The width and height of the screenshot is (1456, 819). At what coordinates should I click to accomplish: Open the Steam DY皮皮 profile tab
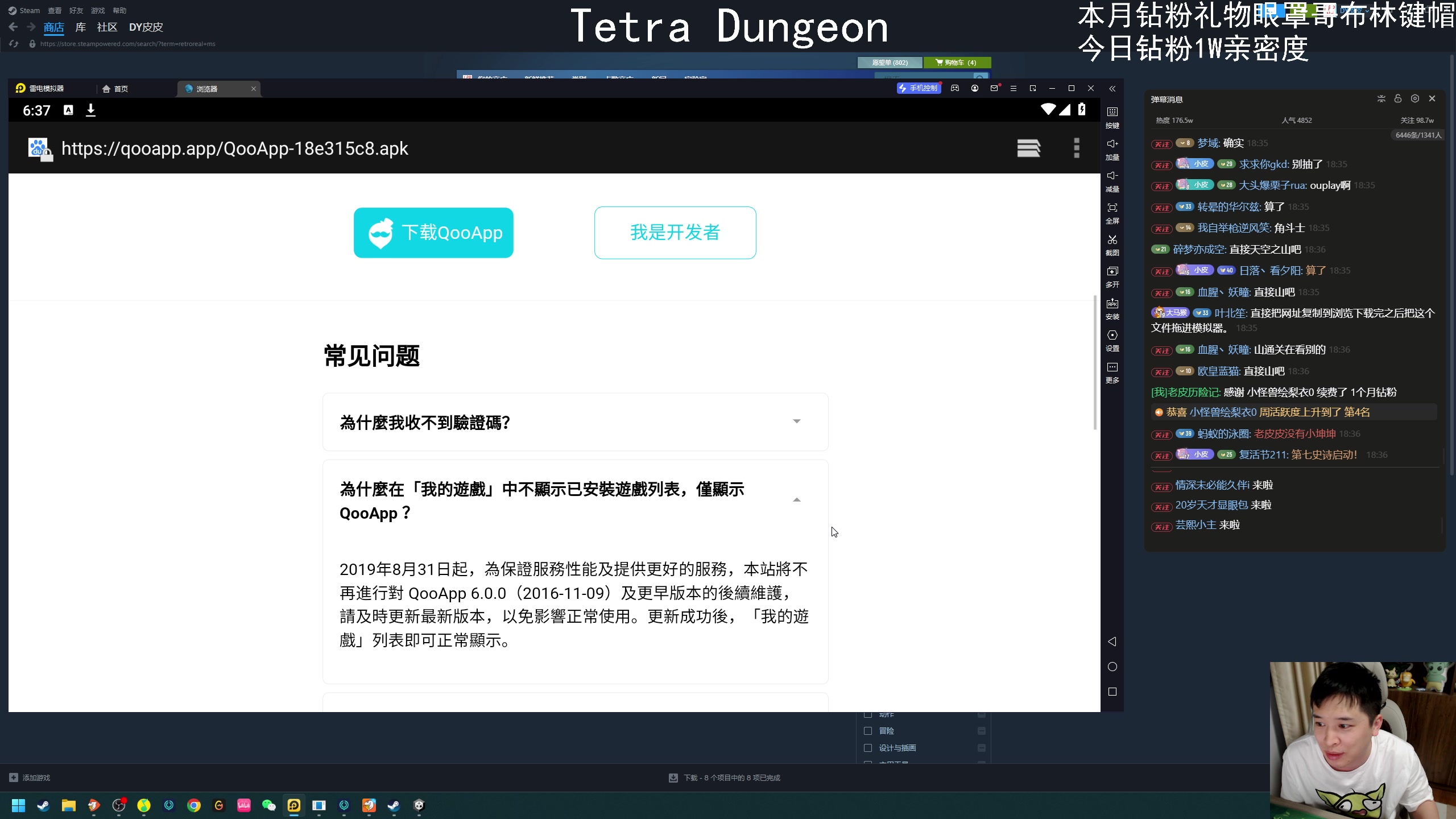146,27
